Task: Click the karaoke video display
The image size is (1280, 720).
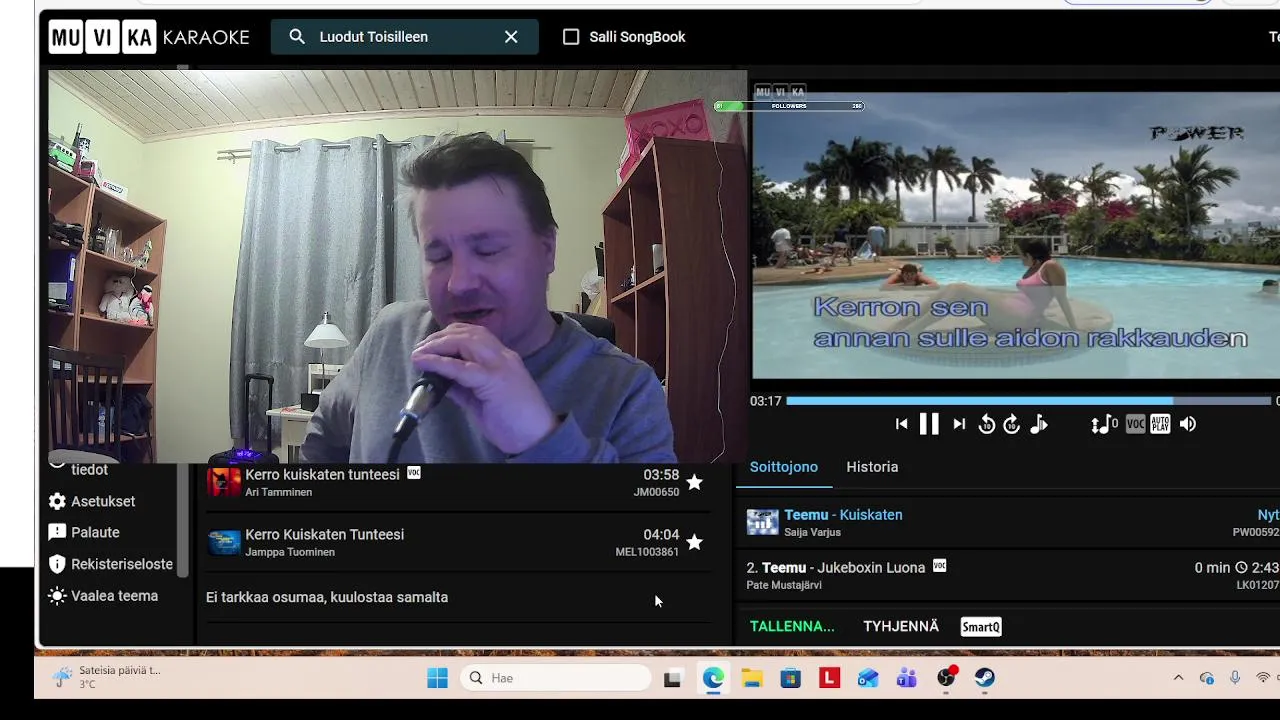Action: click(1016, 236)
